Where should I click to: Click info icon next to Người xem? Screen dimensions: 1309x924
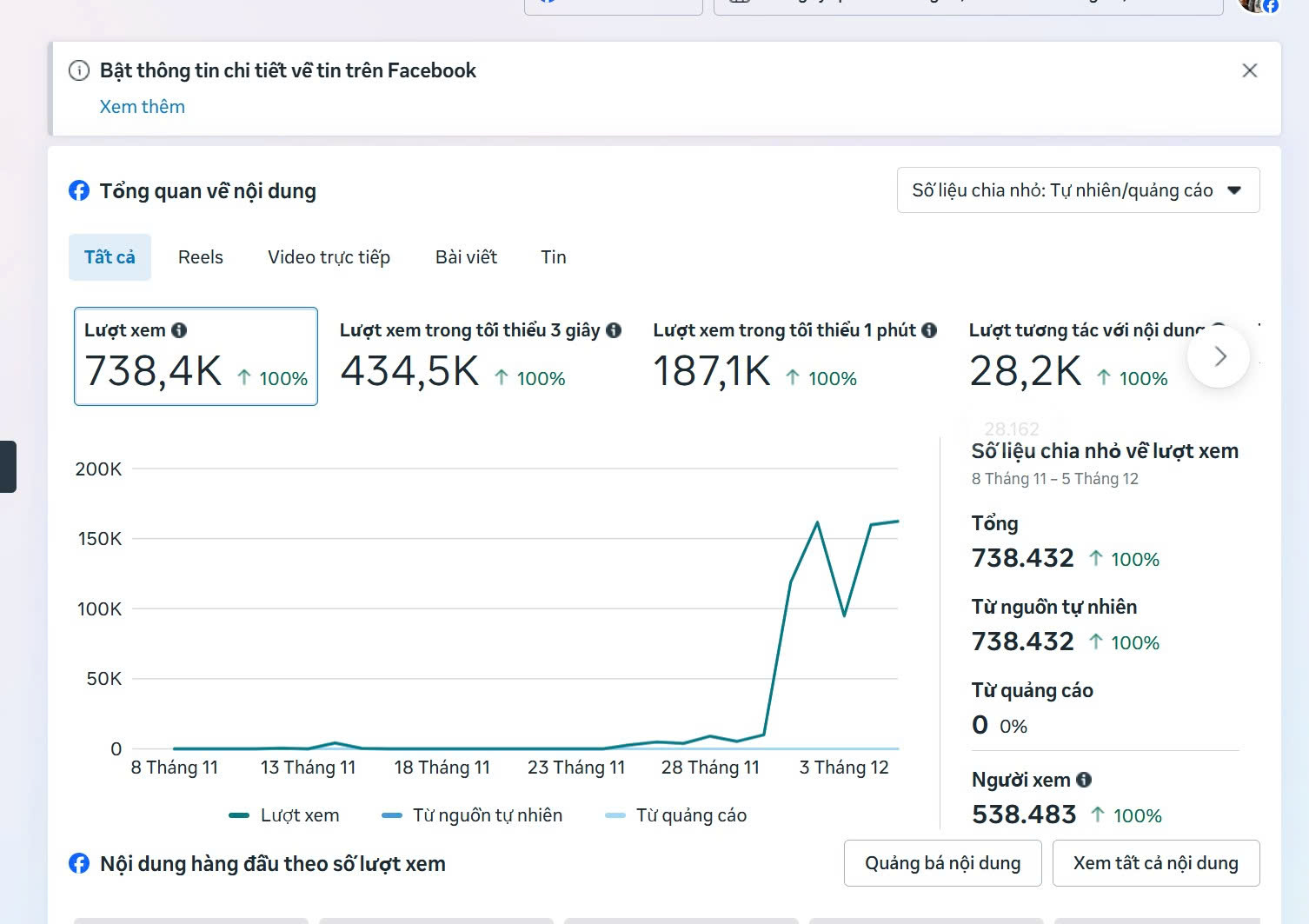pos(1084,780)
